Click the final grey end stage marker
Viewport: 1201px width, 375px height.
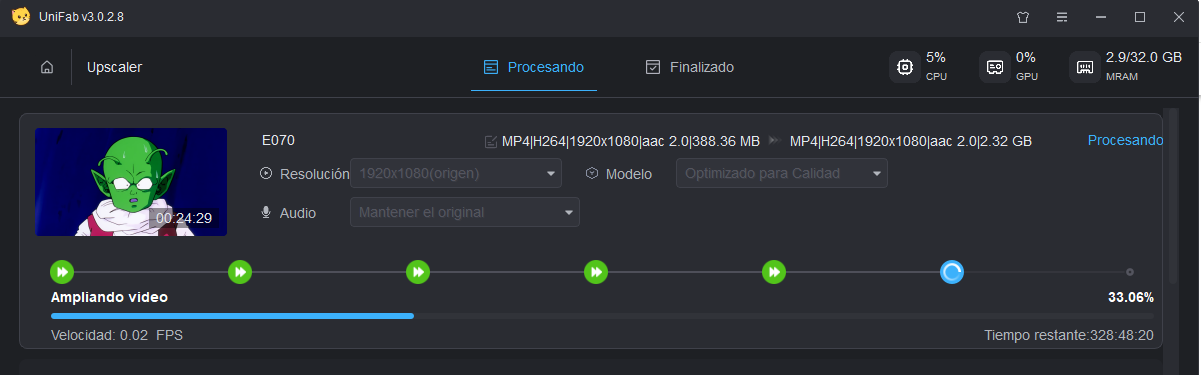(1130, 271)
